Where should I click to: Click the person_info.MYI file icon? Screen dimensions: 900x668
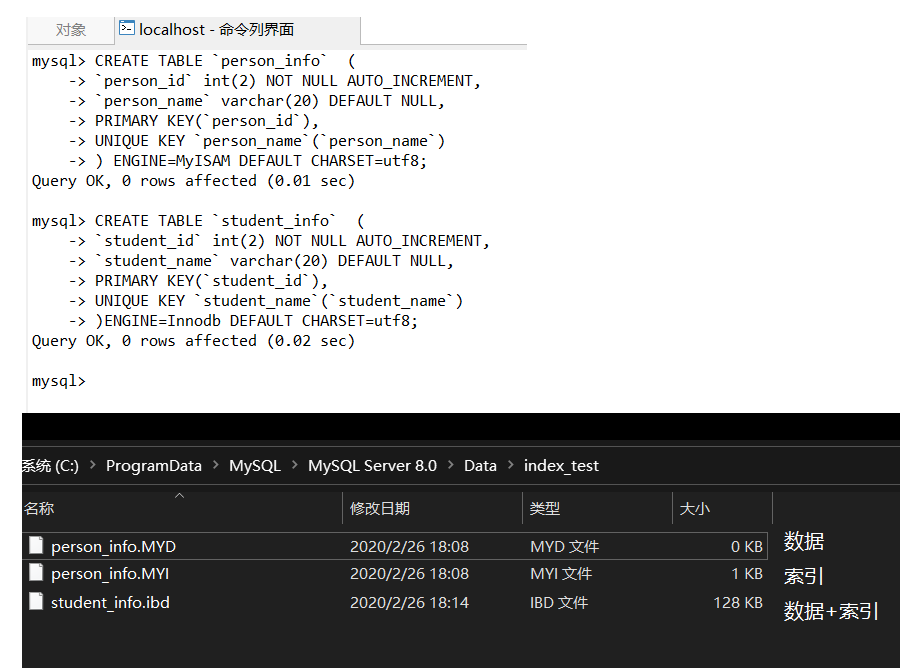(37, 573)
